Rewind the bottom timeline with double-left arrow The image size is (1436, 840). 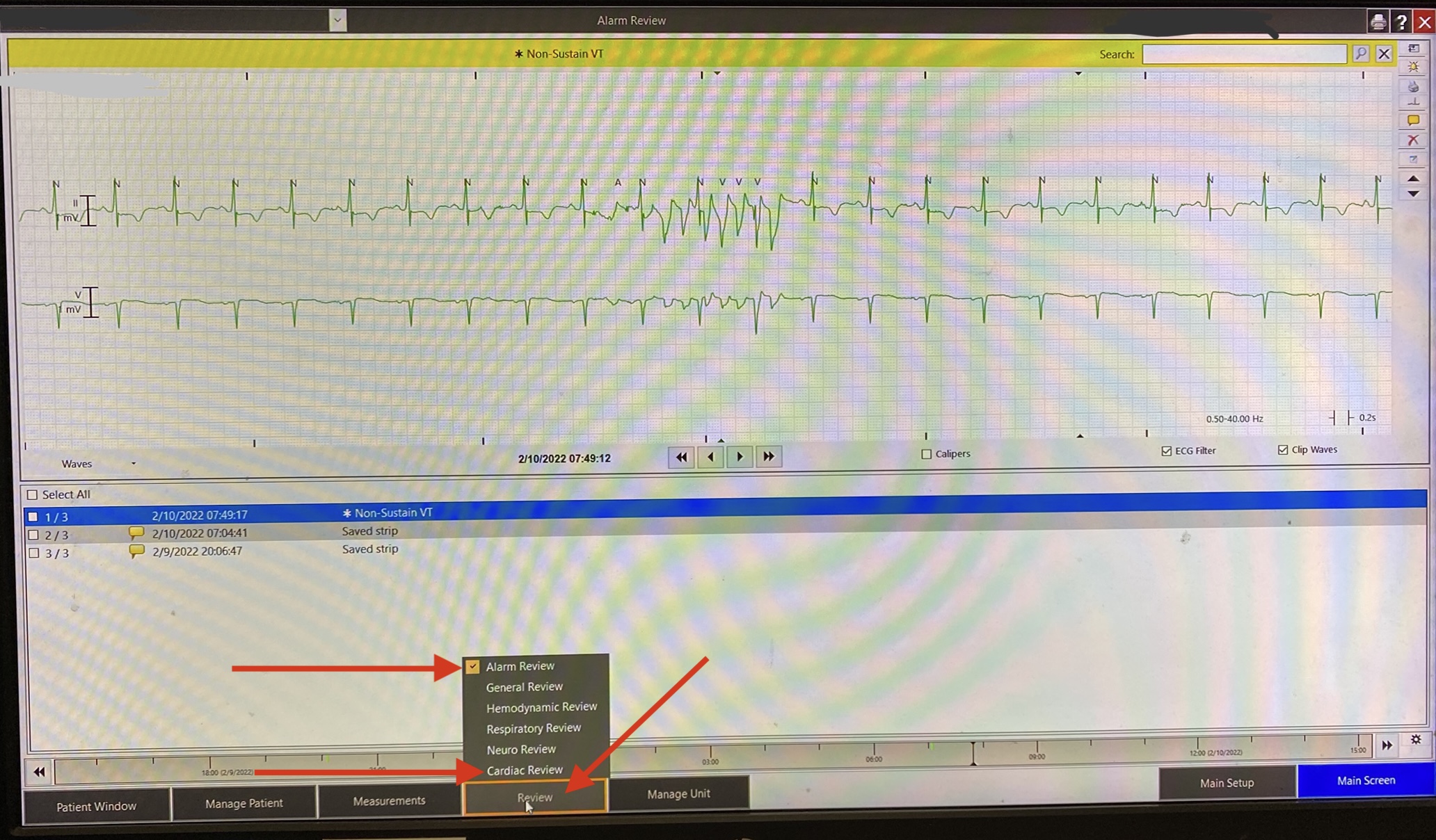point(39,772)
